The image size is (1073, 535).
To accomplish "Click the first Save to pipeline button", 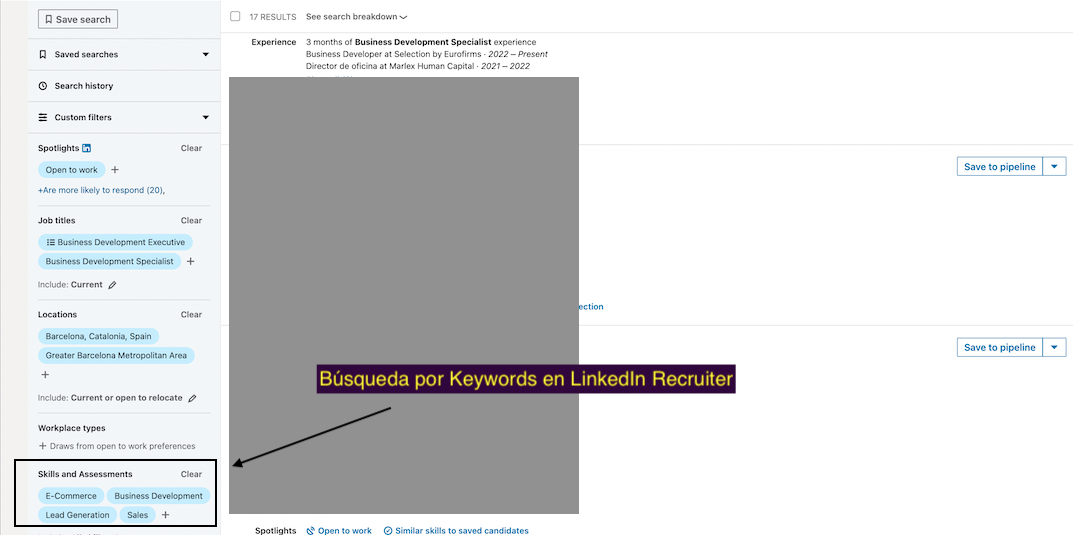I will 999,167.
